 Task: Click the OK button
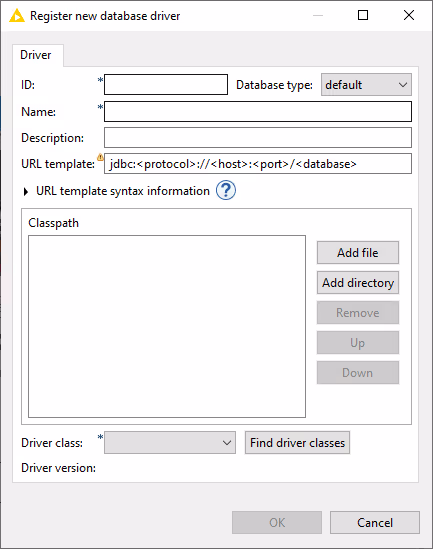tap(277, 522)
